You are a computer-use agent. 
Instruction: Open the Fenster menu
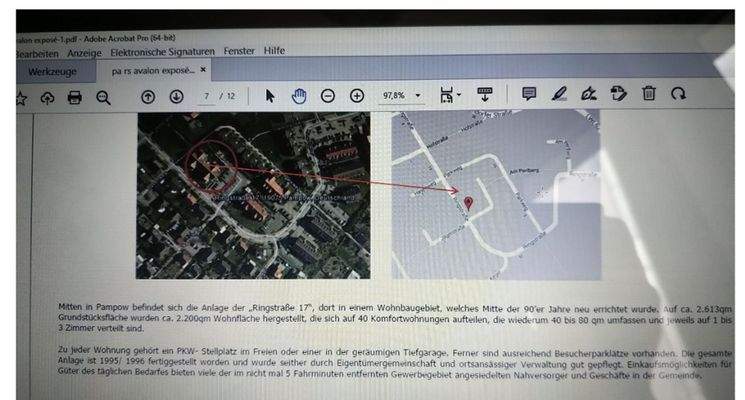pos(239,51)
